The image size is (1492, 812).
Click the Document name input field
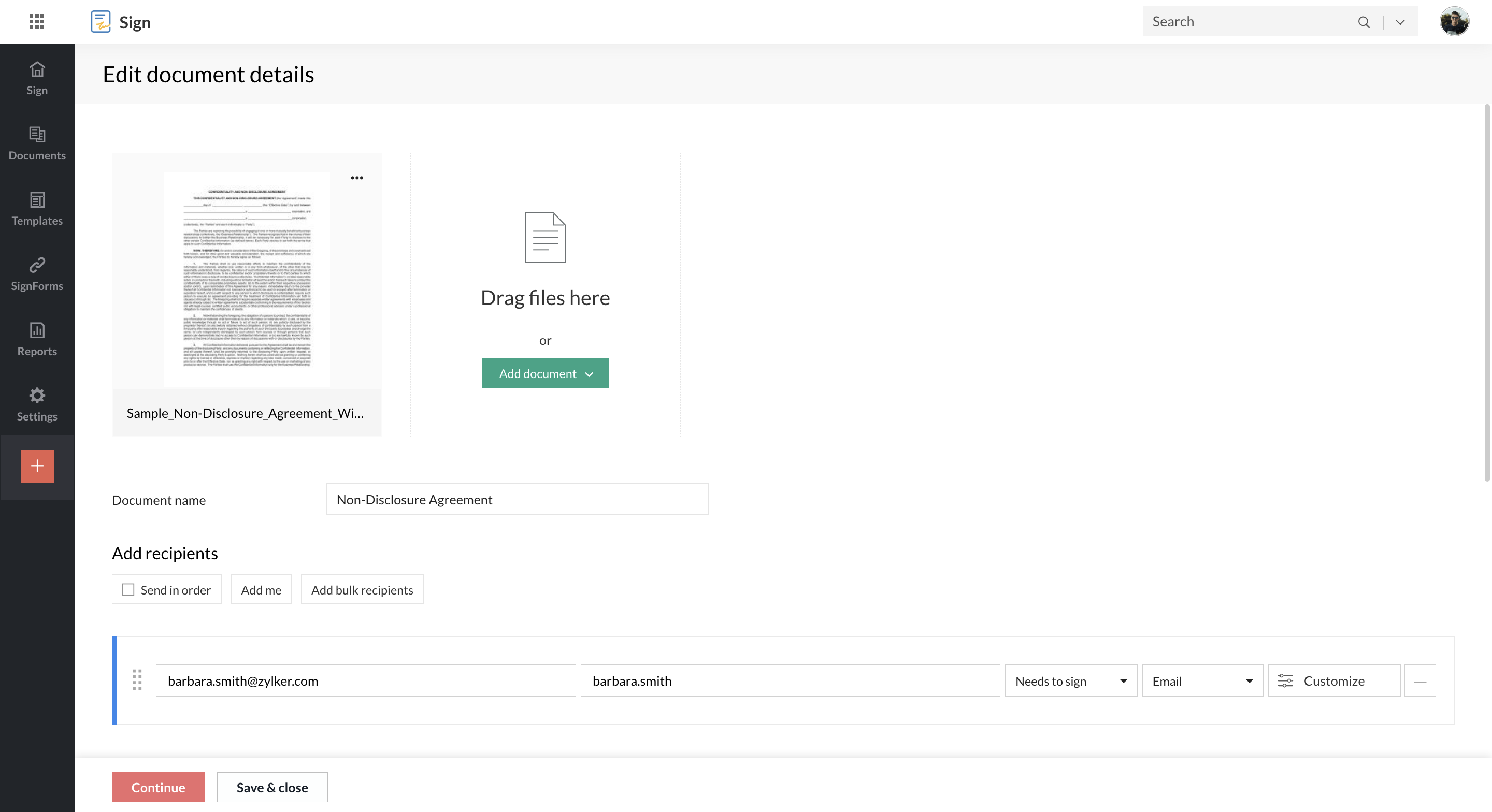click(x=517, y=499)
